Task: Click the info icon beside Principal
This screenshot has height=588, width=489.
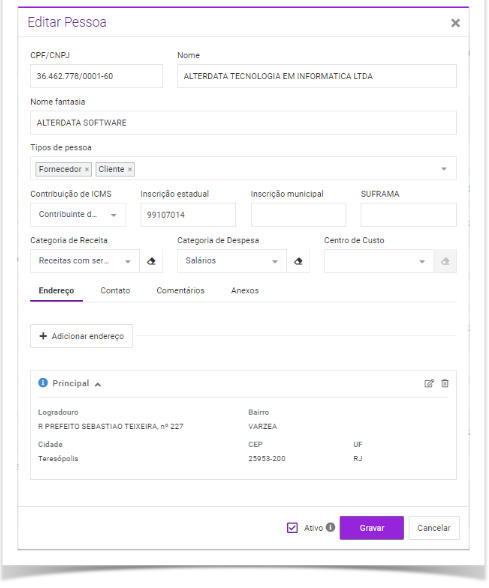Action: tap(43, 382)
